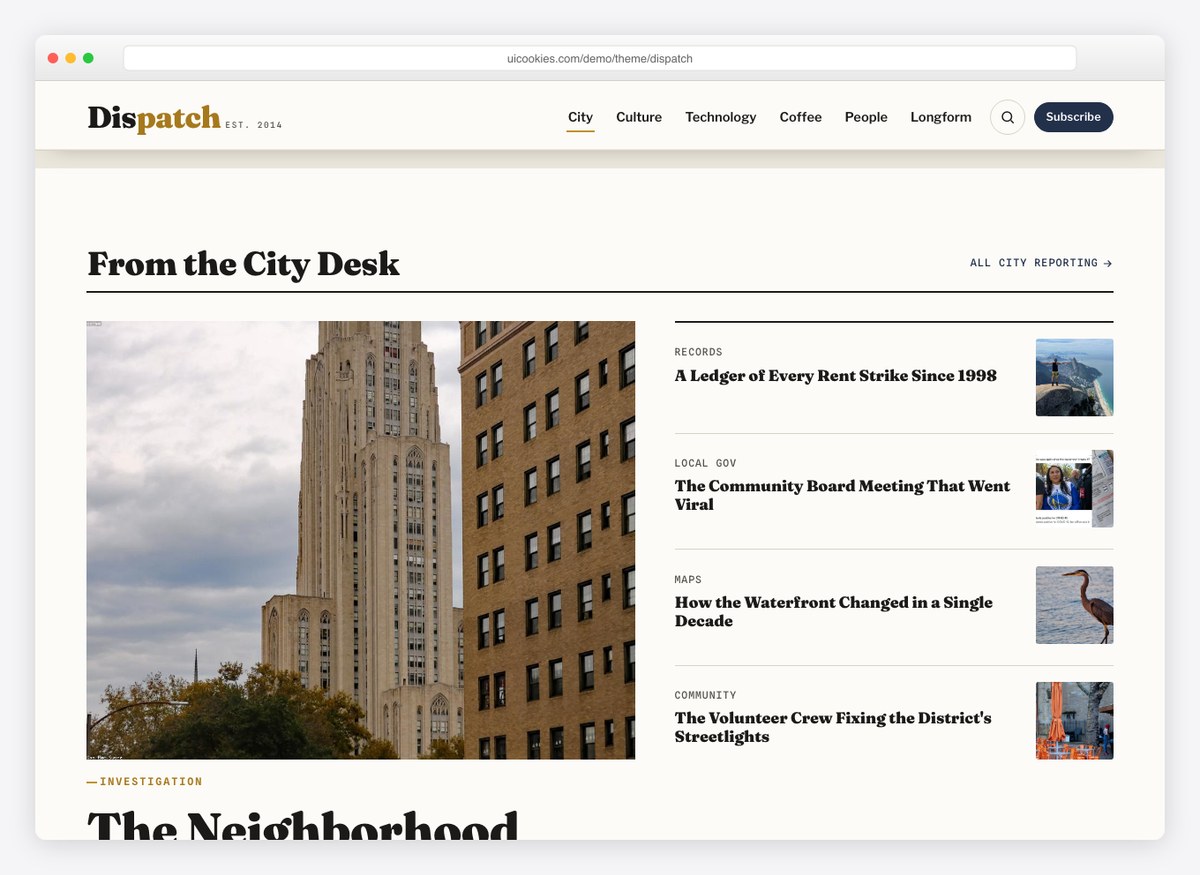This screenshot has height=875, width=1200.
Task: Open the Coffee nav link
Action: click(801, 117)
